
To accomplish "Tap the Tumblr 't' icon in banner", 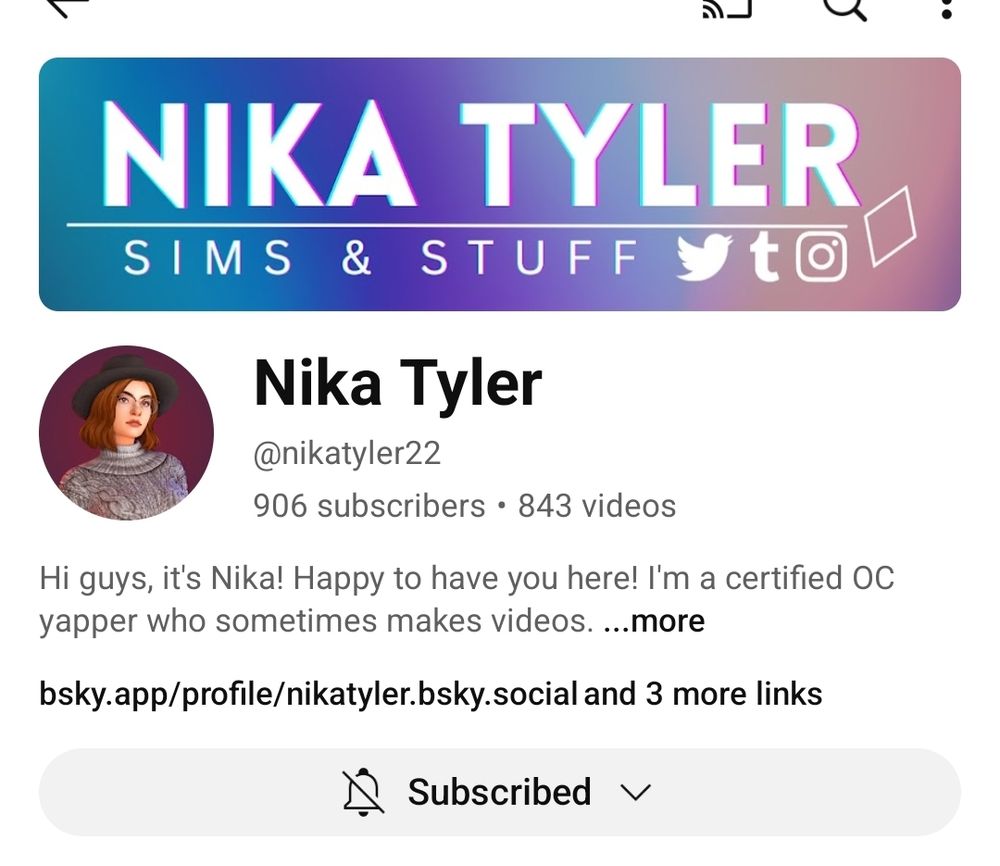I will (x=764, y=258).
